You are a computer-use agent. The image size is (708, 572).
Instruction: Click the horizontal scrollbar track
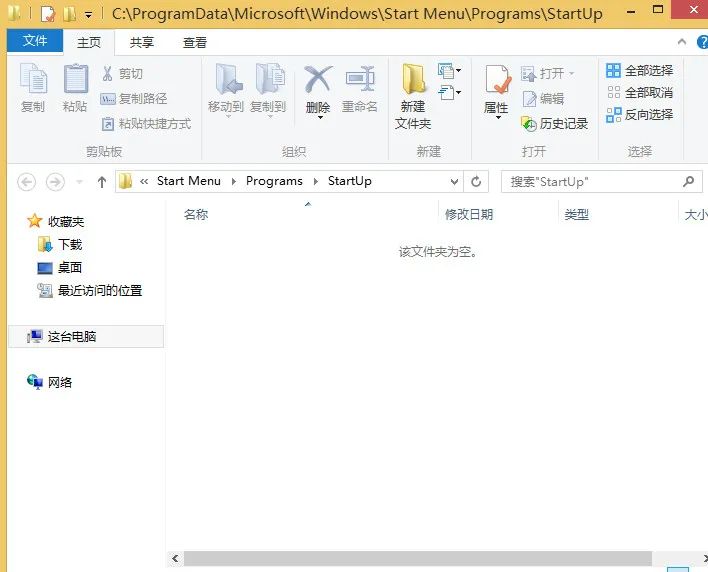point(418,558)
